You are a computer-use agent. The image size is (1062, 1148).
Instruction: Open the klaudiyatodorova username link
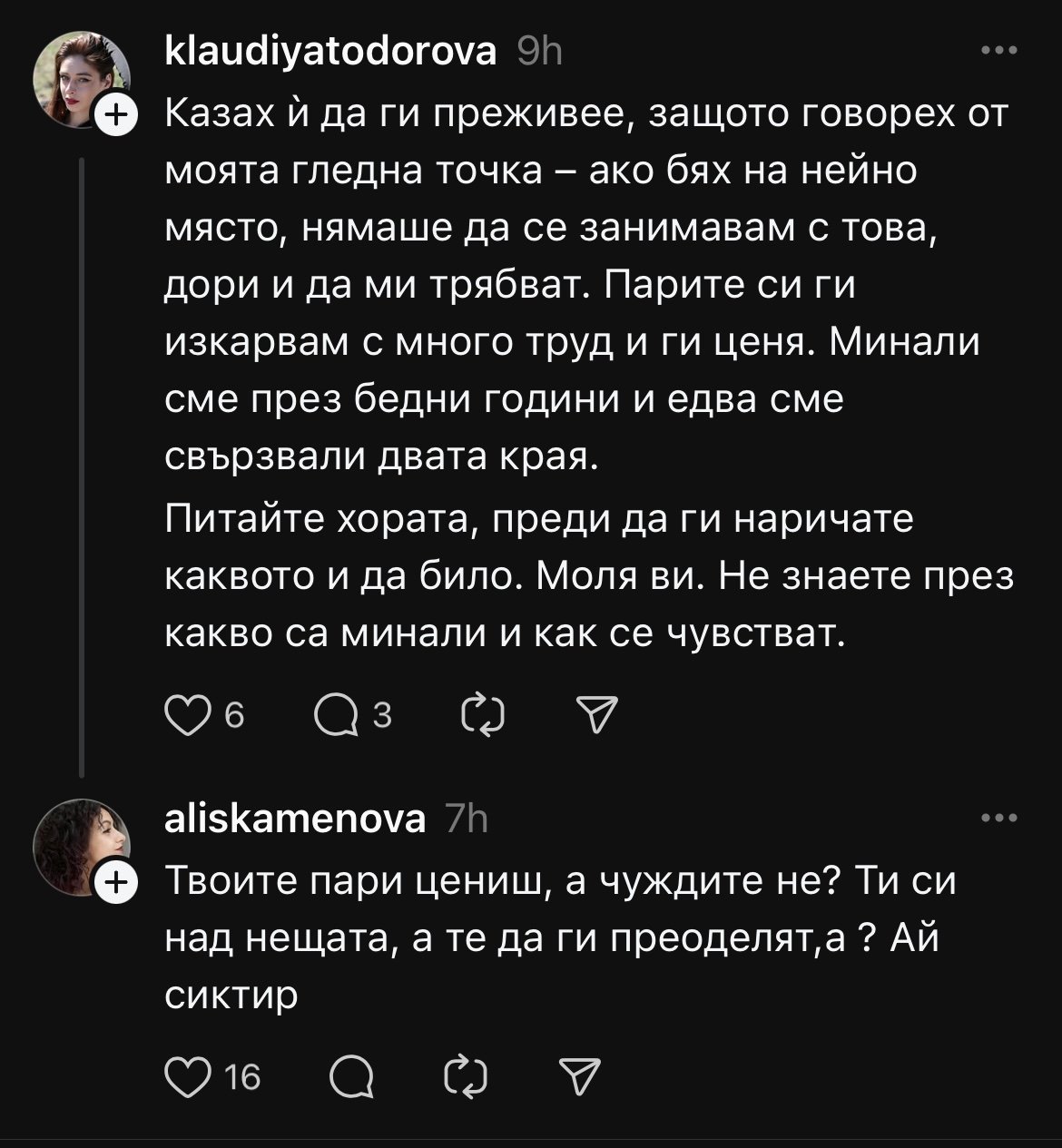pos(330,53)
